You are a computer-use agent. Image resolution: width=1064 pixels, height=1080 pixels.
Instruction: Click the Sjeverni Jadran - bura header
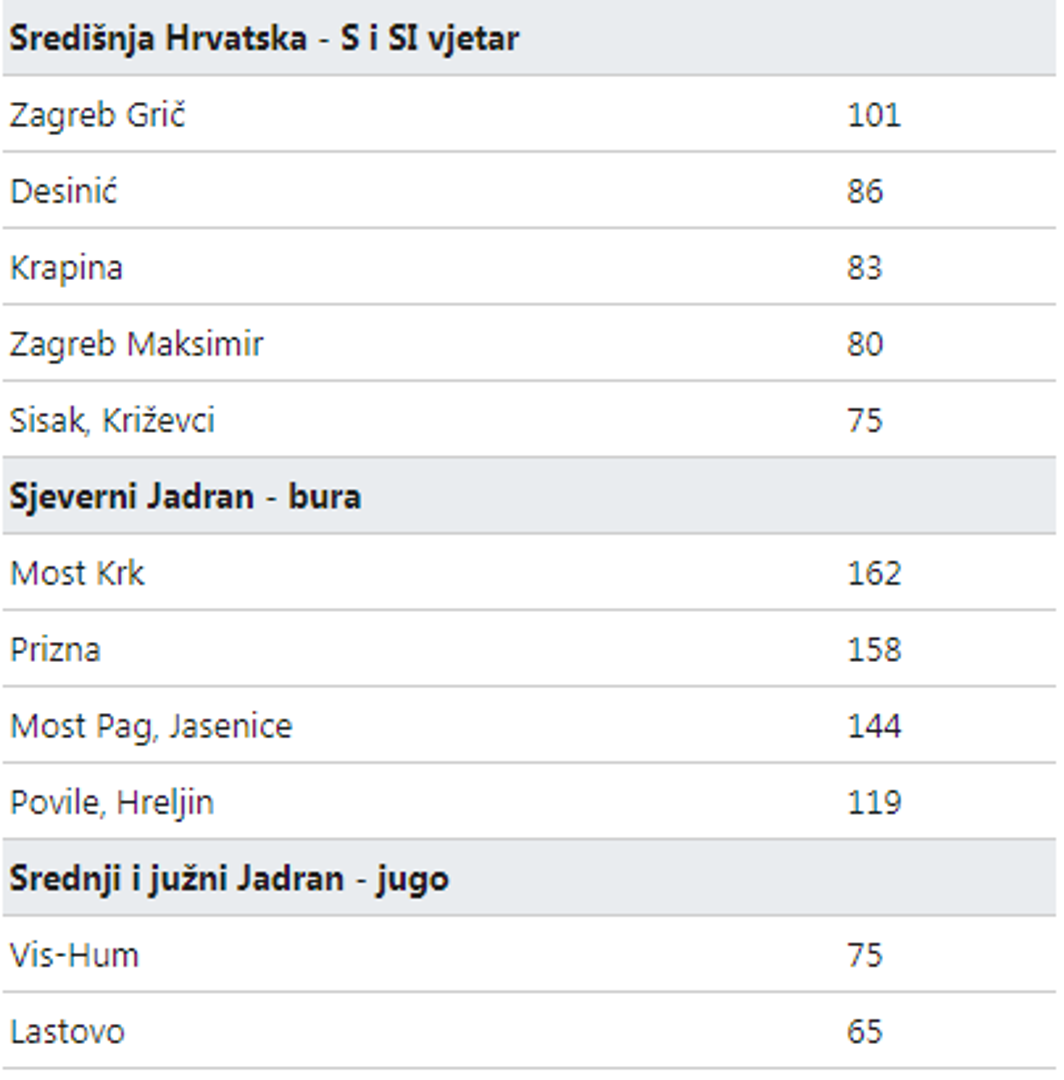[x=185, y=496]
